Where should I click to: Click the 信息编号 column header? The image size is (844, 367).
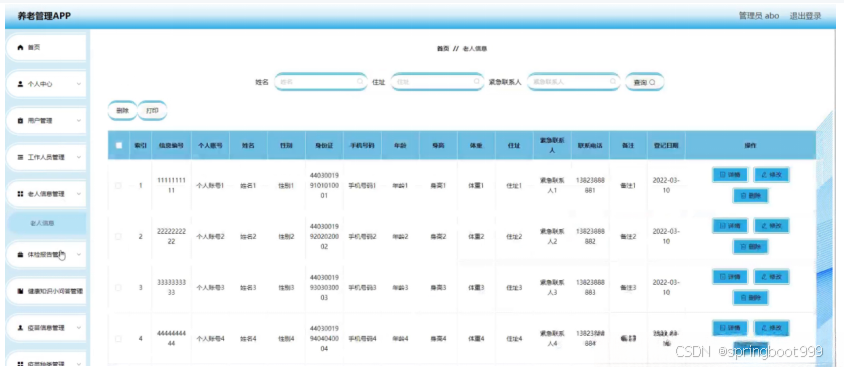click(171, 145)
